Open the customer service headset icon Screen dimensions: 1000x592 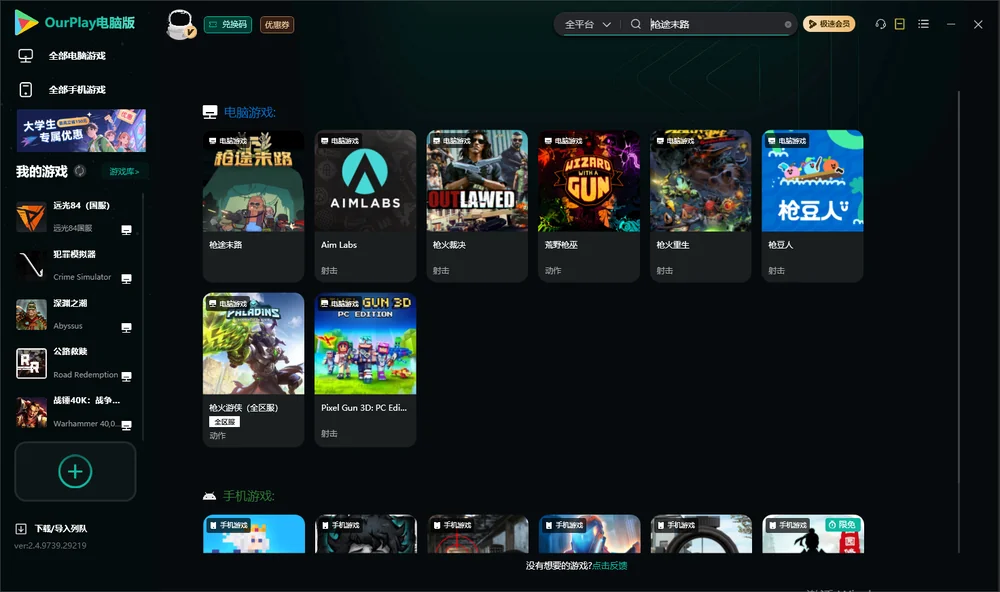click(881, 24)
